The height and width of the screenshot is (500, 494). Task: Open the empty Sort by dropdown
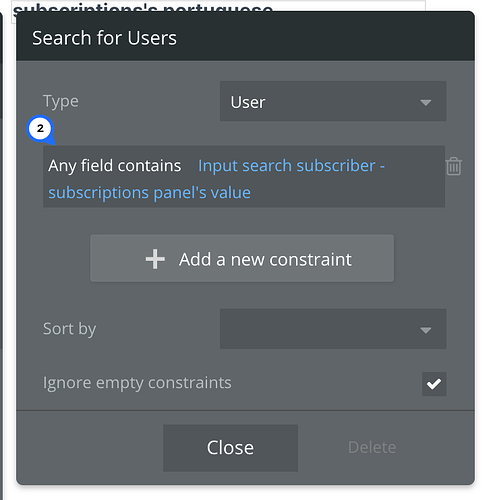(333, 329)
